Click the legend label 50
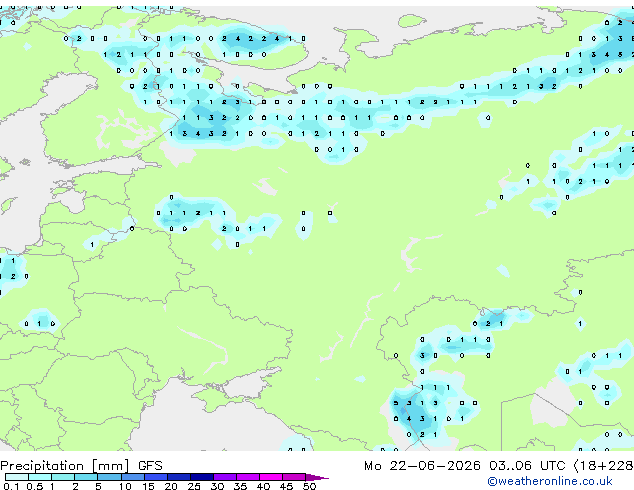 [309, 486]
